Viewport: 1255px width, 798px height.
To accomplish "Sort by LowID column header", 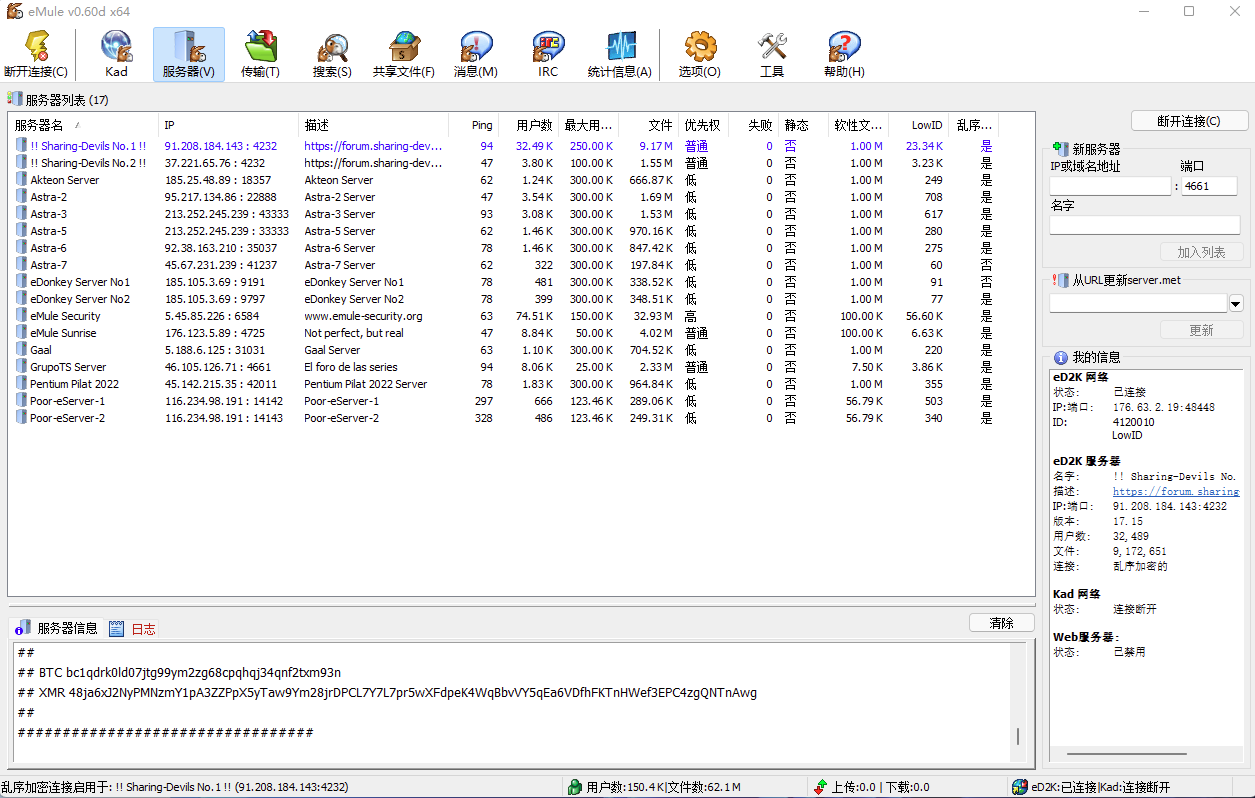I will [918, 125].
